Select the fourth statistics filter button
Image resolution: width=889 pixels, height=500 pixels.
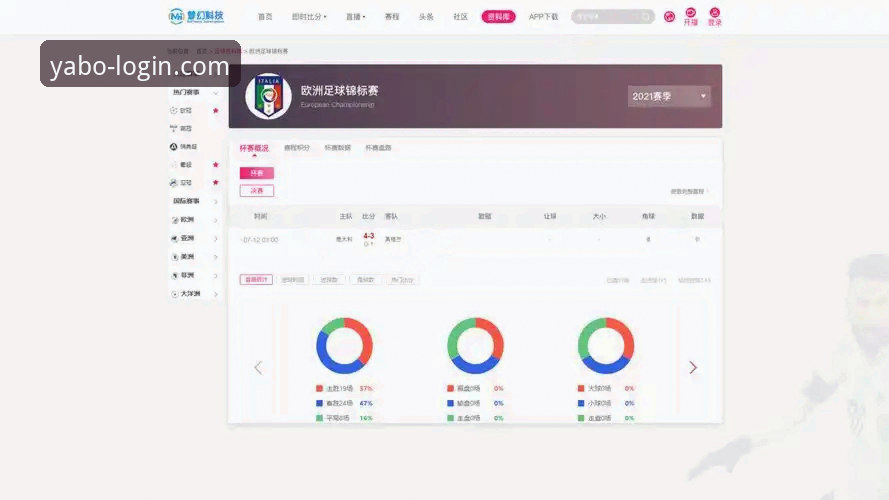(x=365, y=280)
